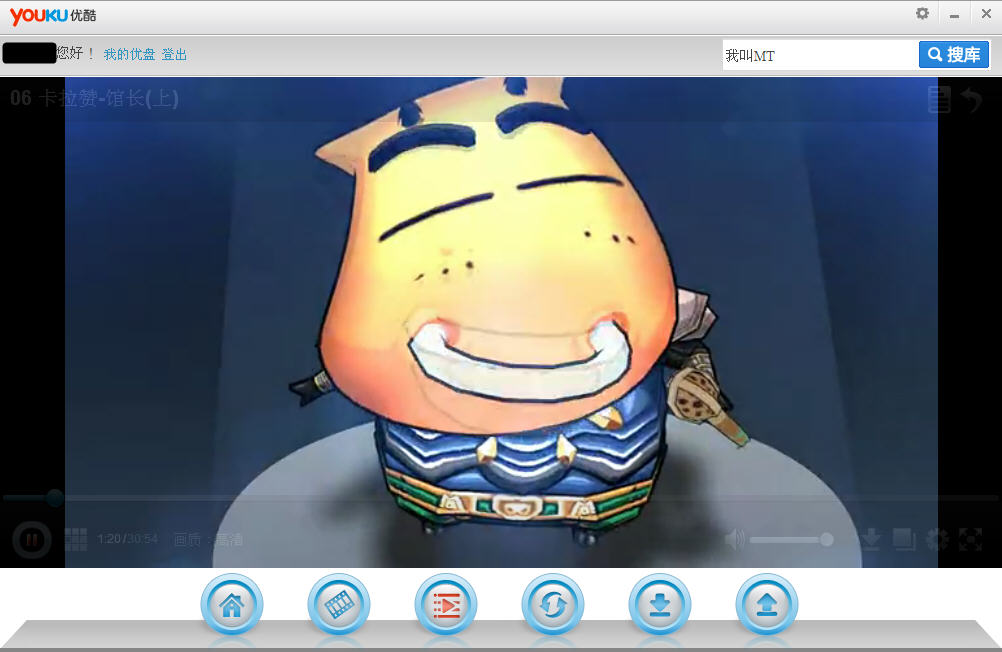Open the grid episode list icon in player bar

pos(76,539)
